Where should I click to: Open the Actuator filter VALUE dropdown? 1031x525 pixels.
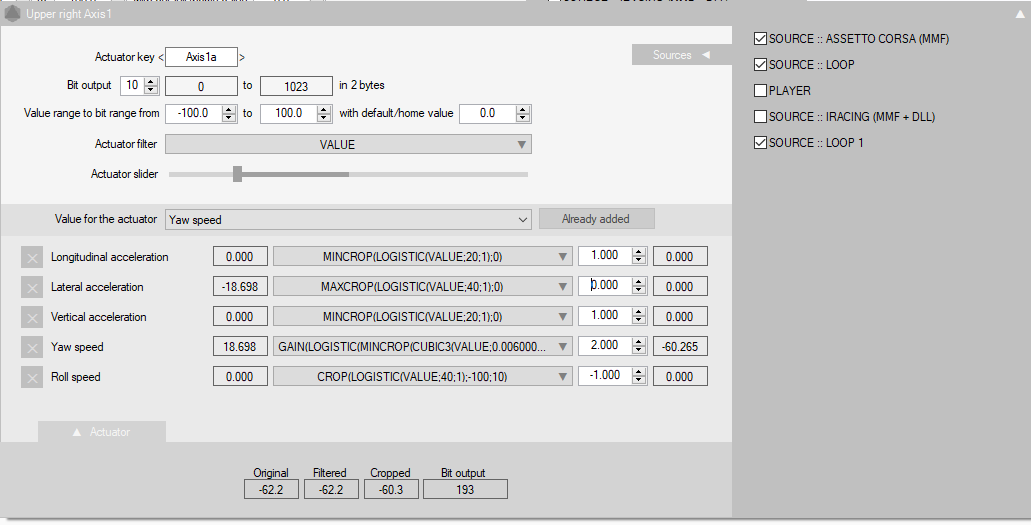348,145
